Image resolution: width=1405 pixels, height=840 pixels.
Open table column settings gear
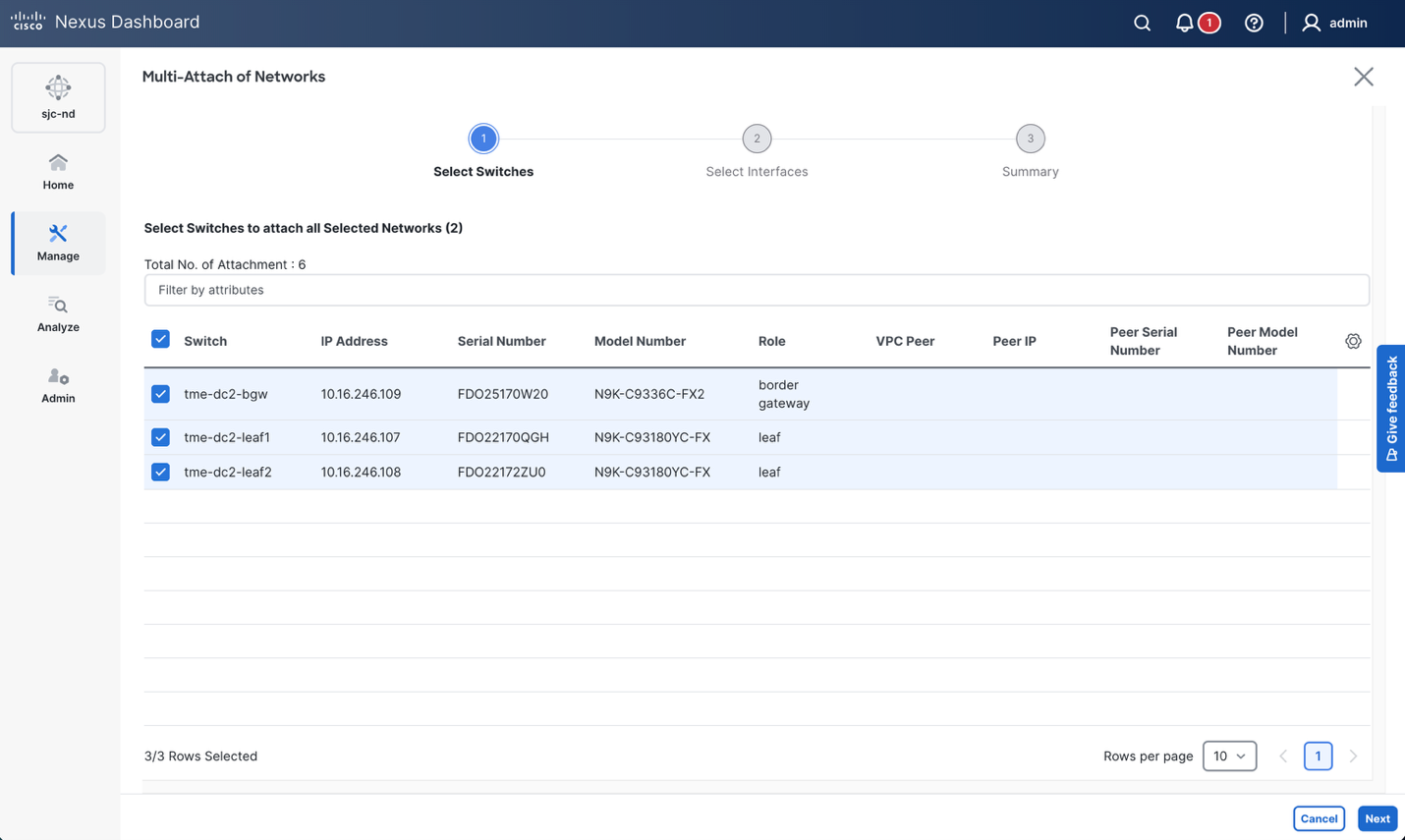(x=1353, y=341)
